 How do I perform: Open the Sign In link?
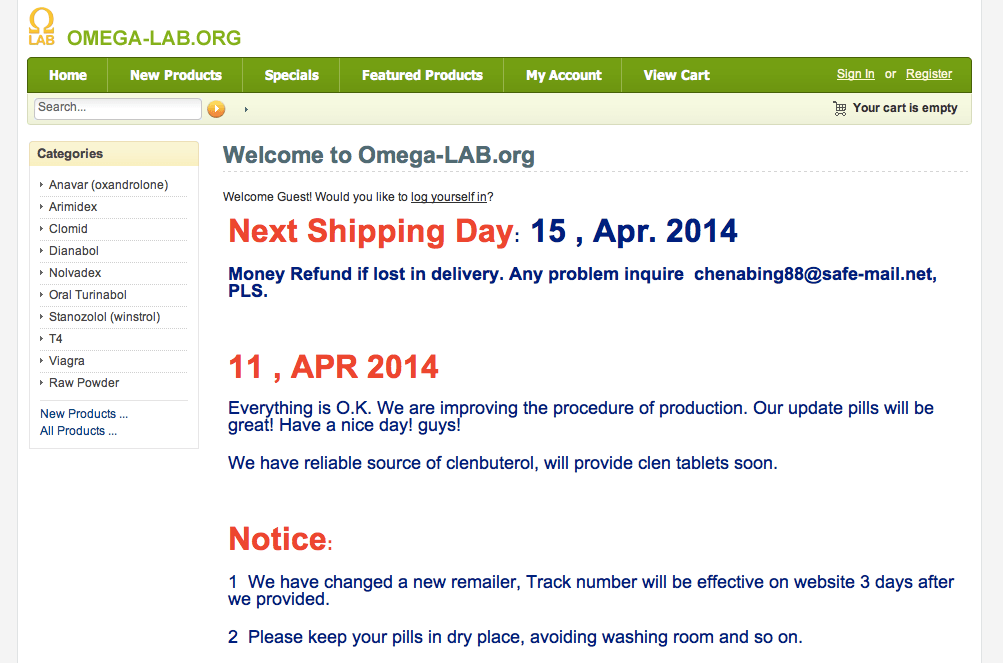855,73
